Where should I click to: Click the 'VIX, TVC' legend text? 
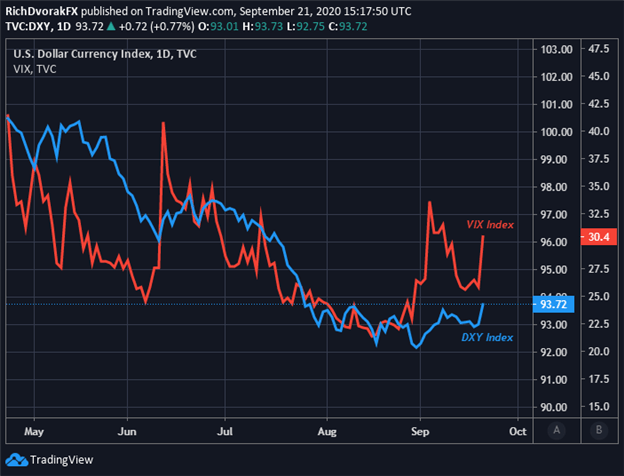coord(35,69)
